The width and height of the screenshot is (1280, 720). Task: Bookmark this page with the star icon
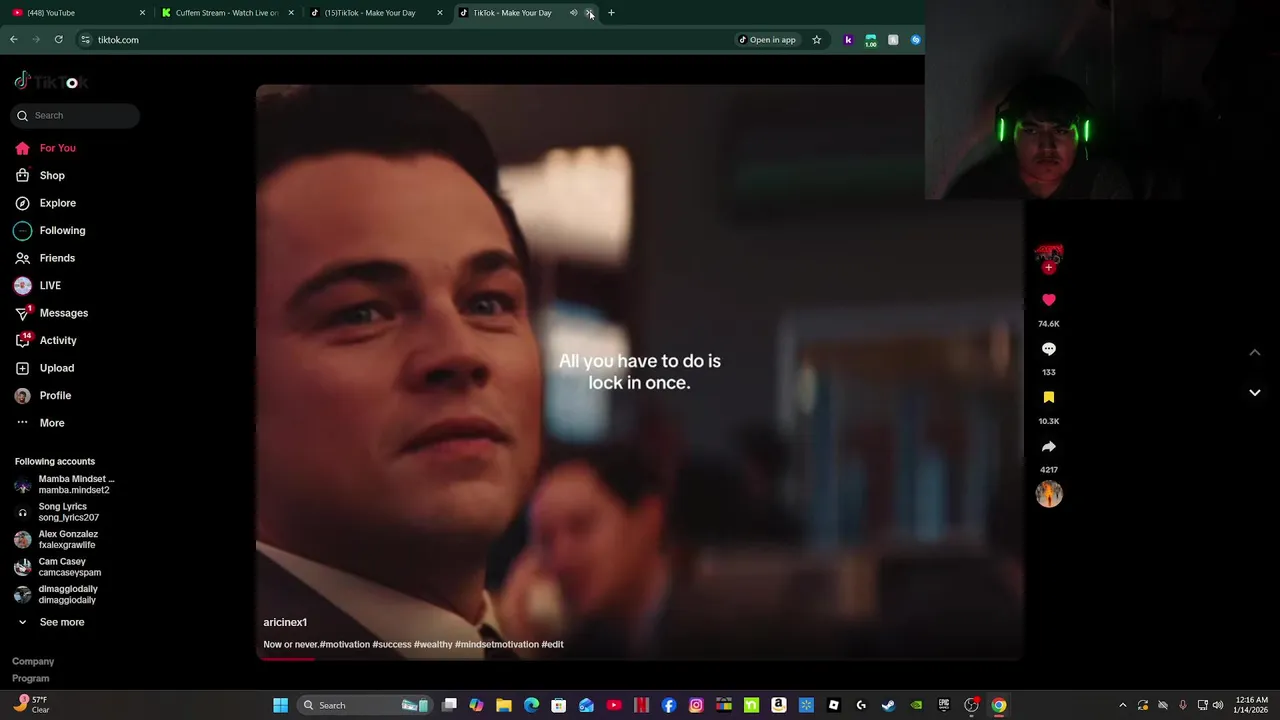[x=816, y=40]
